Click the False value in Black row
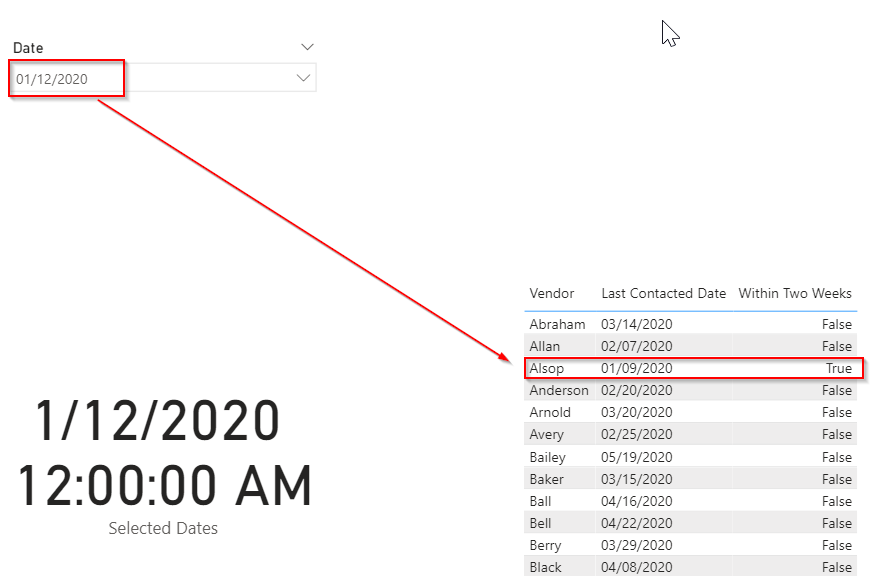The width and height of the screenshot is (889, 576). [837, 567]
